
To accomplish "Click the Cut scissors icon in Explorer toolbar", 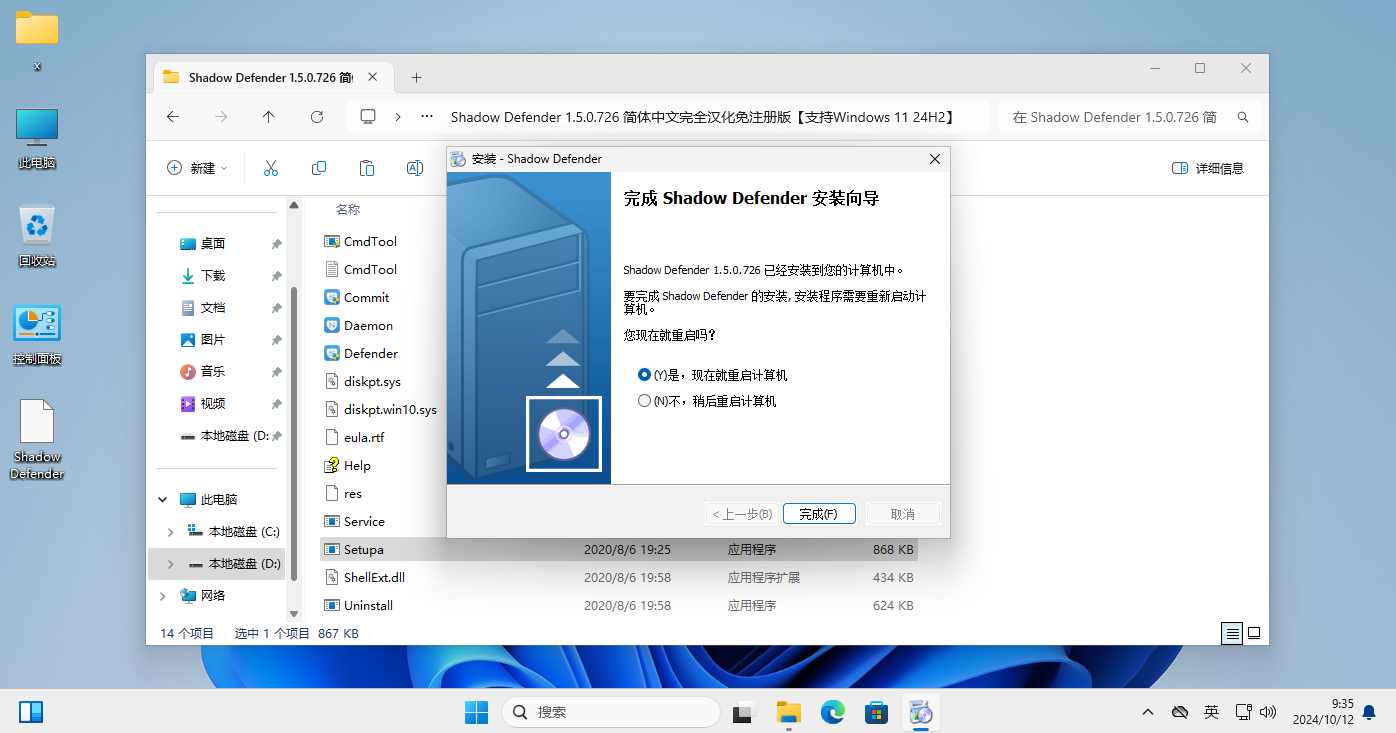I will [x=270, y=168].
